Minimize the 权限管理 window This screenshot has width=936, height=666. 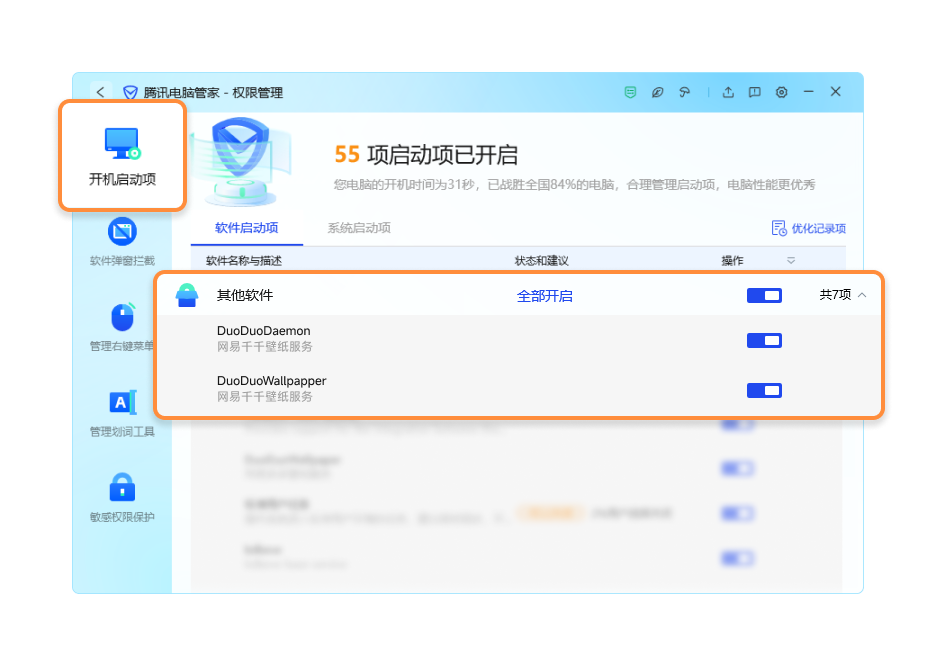click(808, 92)
